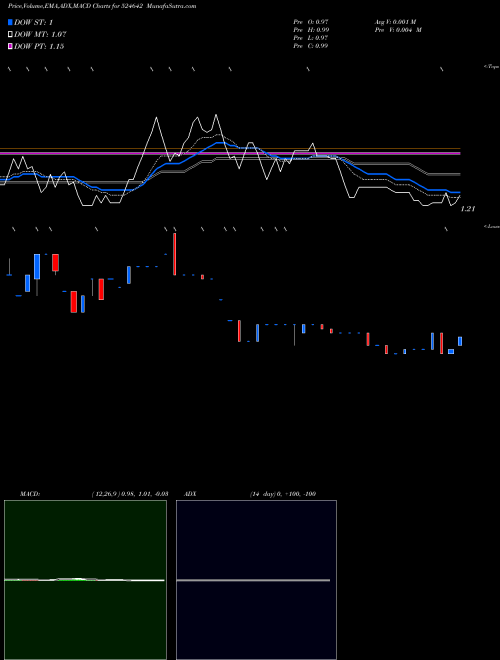The height and width of the screenshot is (660, 500).
Task: Click the white DOW MT legend swatch
Action: tap(10, 35)
